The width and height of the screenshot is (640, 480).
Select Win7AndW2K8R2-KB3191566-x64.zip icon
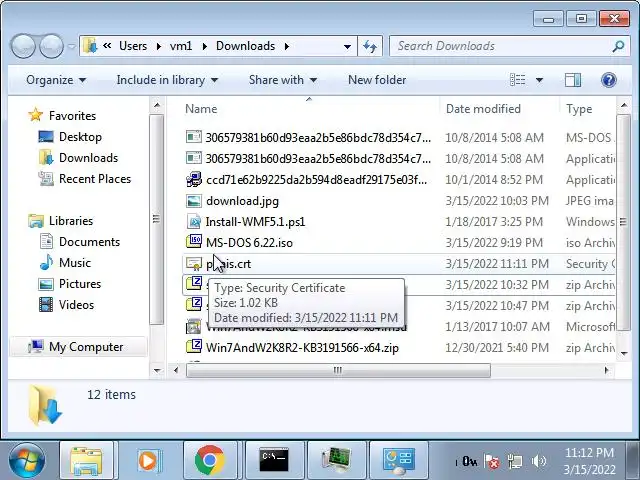point(194,347)
